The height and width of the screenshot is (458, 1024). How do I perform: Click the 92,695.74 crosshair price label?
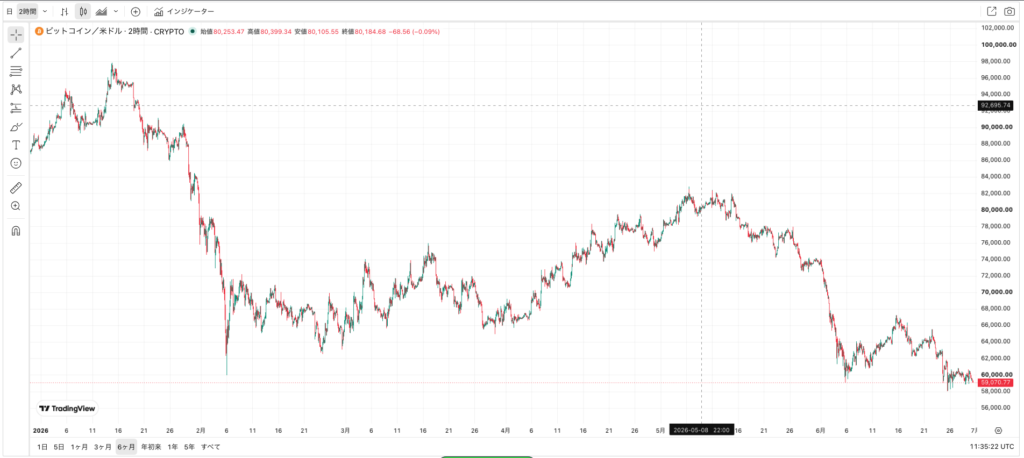click(x=996, y=105)
